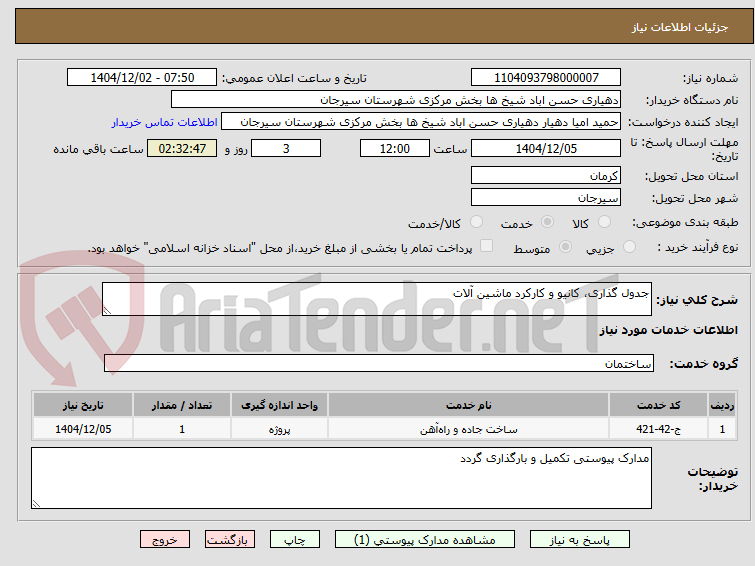Click the quantity cell 1 beside پروژه
Image resolution: width=755 pixels, height=566 pixels.
coord(182,429)
